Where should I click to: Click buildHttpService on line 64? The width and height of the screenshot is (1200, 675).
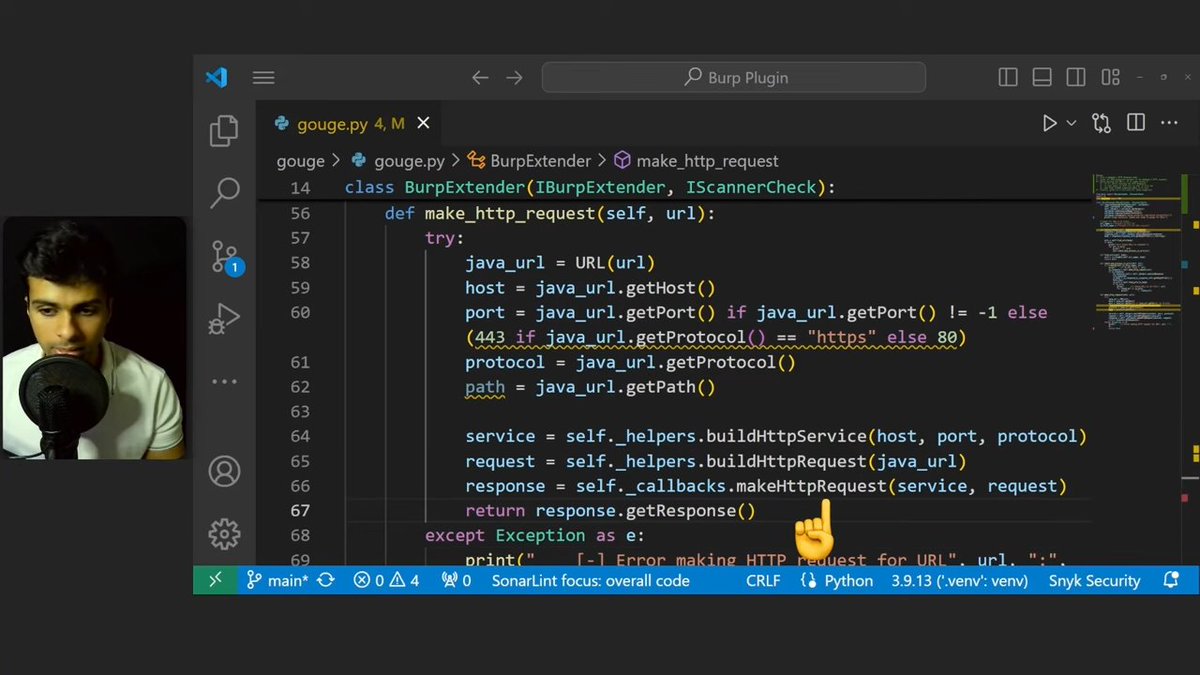[785, 436]
